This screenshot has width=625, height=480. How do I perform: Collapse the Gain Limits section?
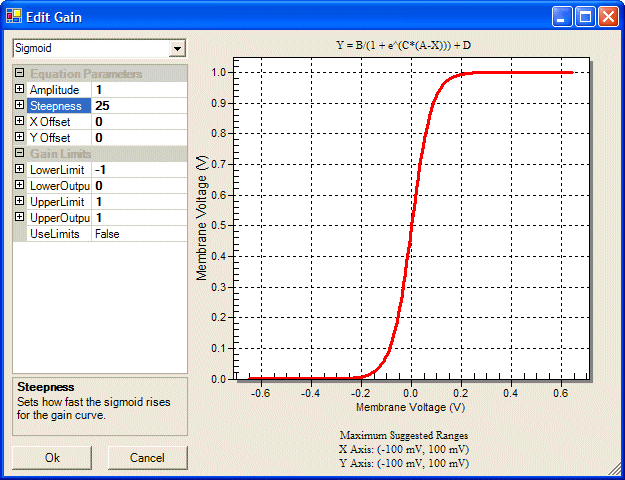20,153
